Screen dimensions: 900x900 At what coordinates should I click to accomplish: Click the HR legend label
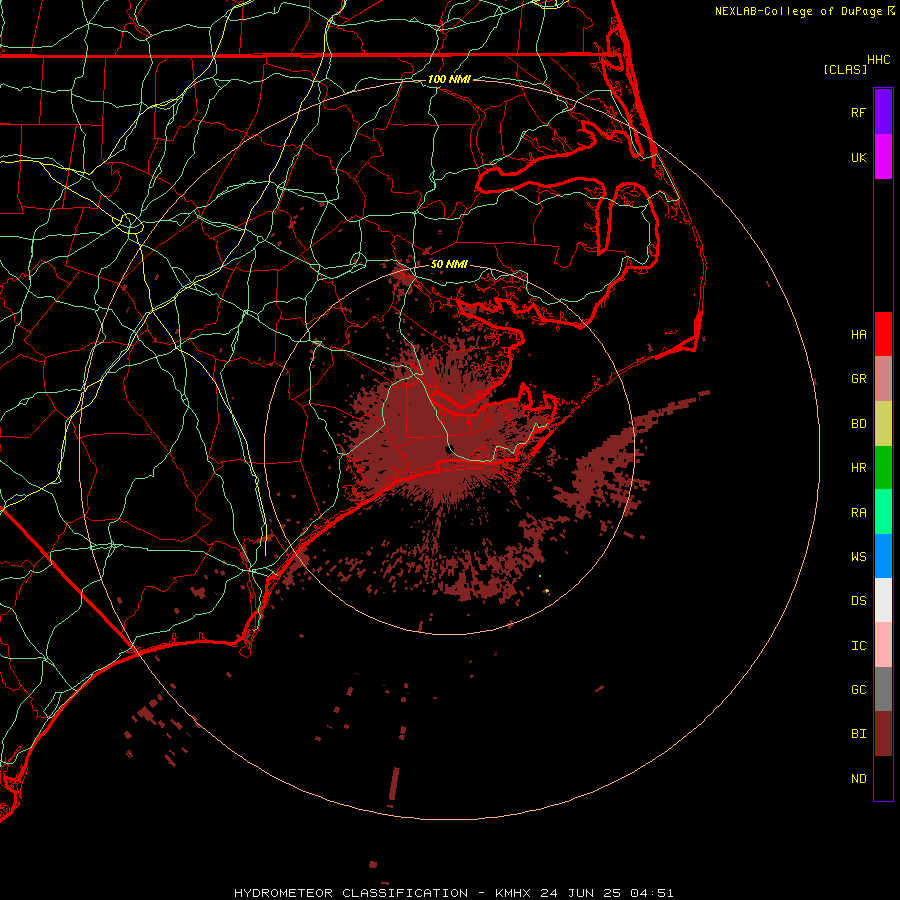(x=858, y=468)
